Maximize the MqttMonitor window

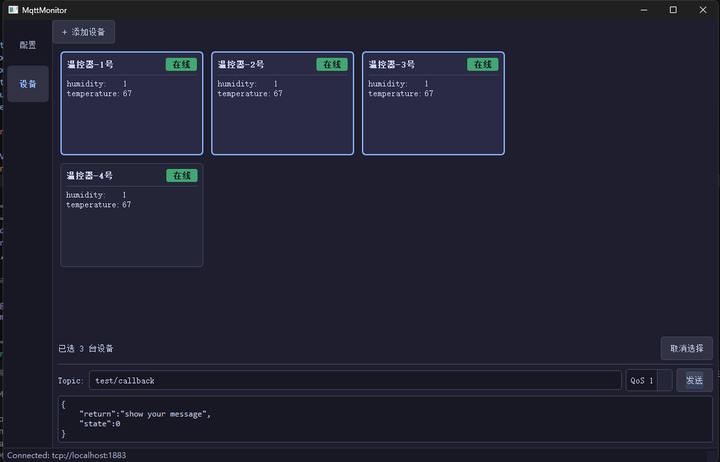pos(673,10)
